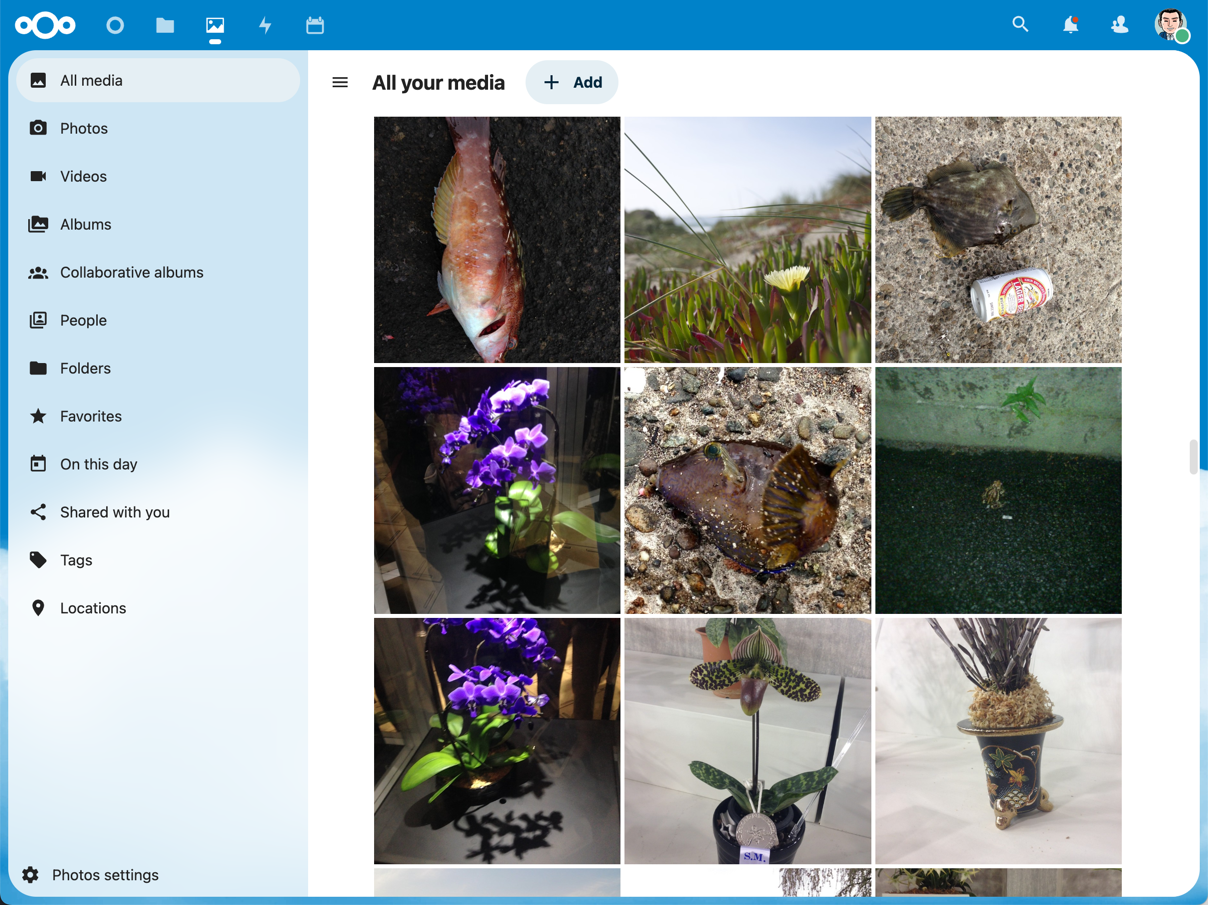Open the notifications bell

tap(1070, 25)
